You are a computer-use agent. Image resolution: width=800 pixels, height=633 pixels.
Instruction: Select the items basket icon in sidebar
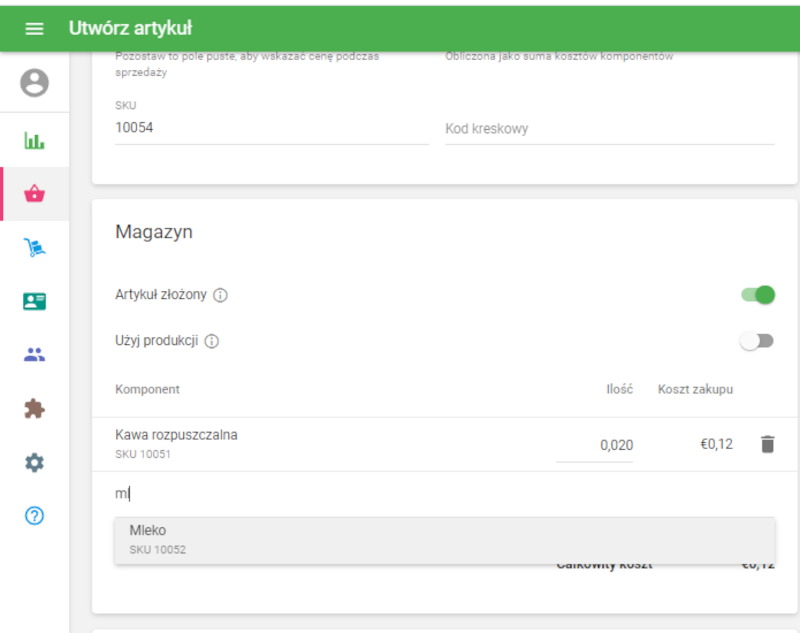(34, 194)
